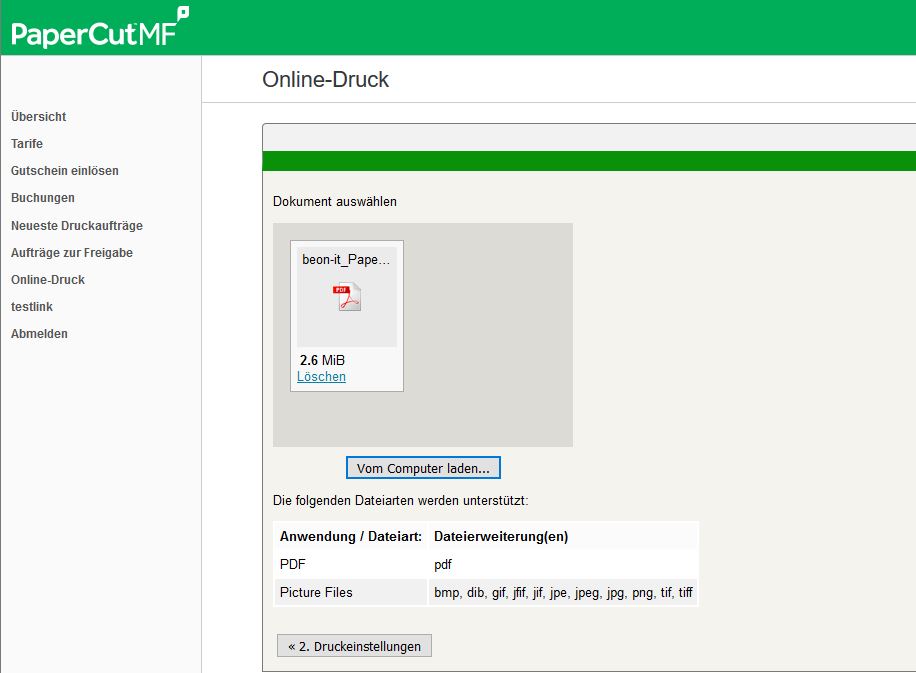Open Gutschein einlösen page
916x673 pixels.
(x=65, y=171)
